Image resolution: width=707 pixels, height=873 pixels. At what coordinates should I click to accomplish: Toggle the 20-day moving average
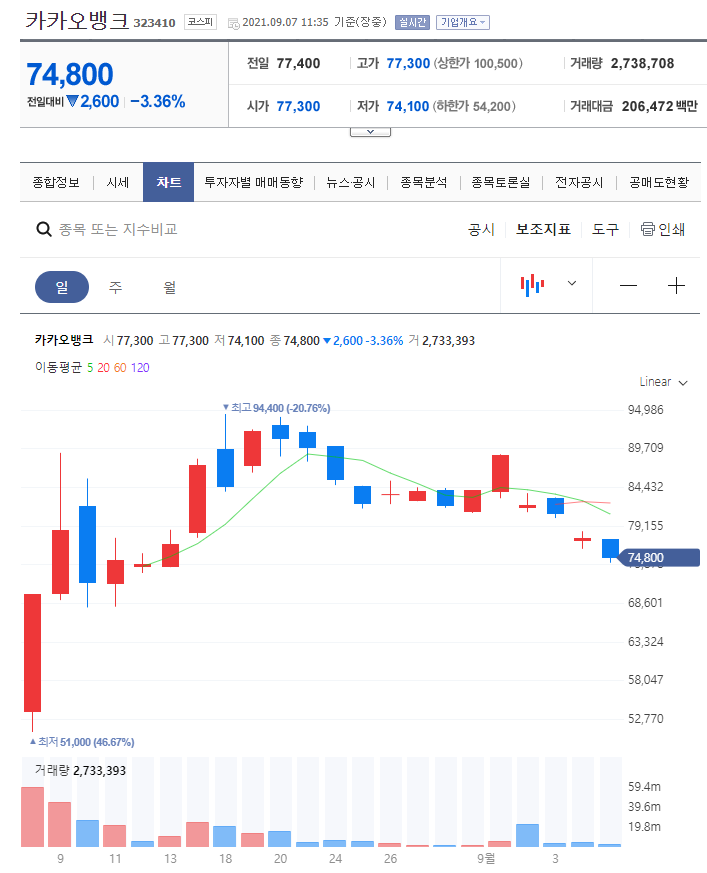pyautogui.click(x=104, y=367)
